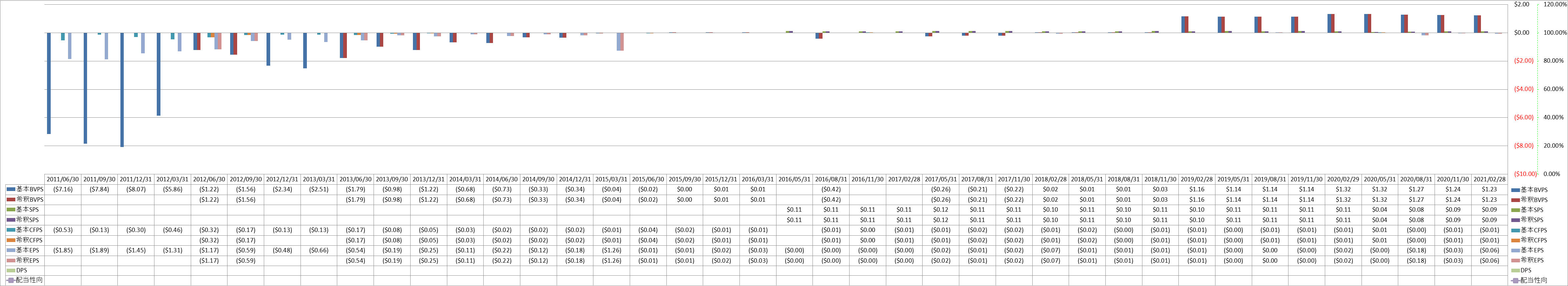Click the blue 2019/02/28 BVPS bar

1183,24
